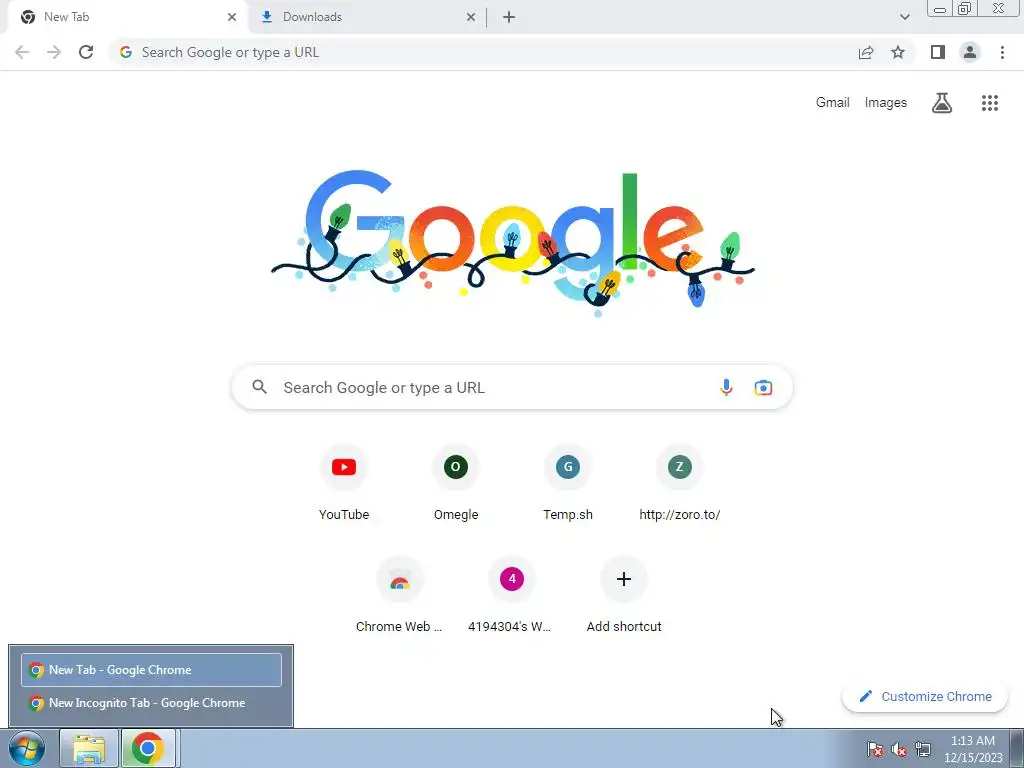
Task: Select New Incognito Tab - Google Chrome window
Action: click(x=152, y=703)
